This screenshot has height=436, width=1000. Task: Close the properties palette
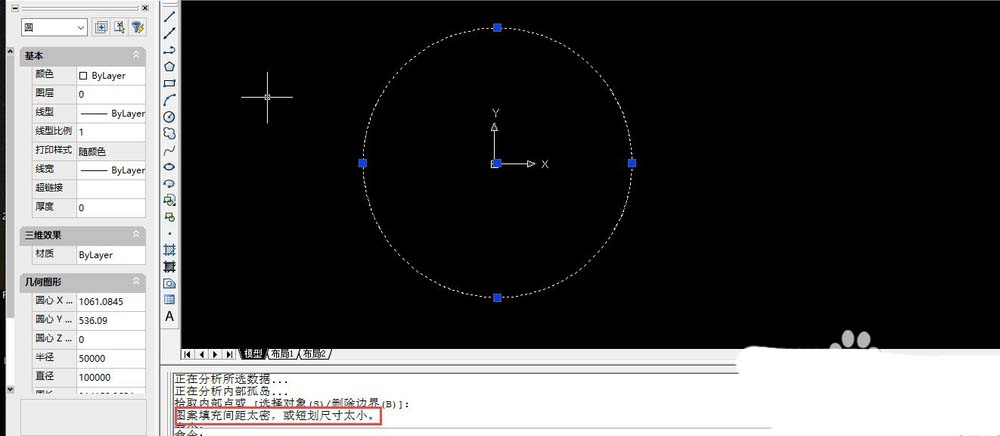click(145, 8)
